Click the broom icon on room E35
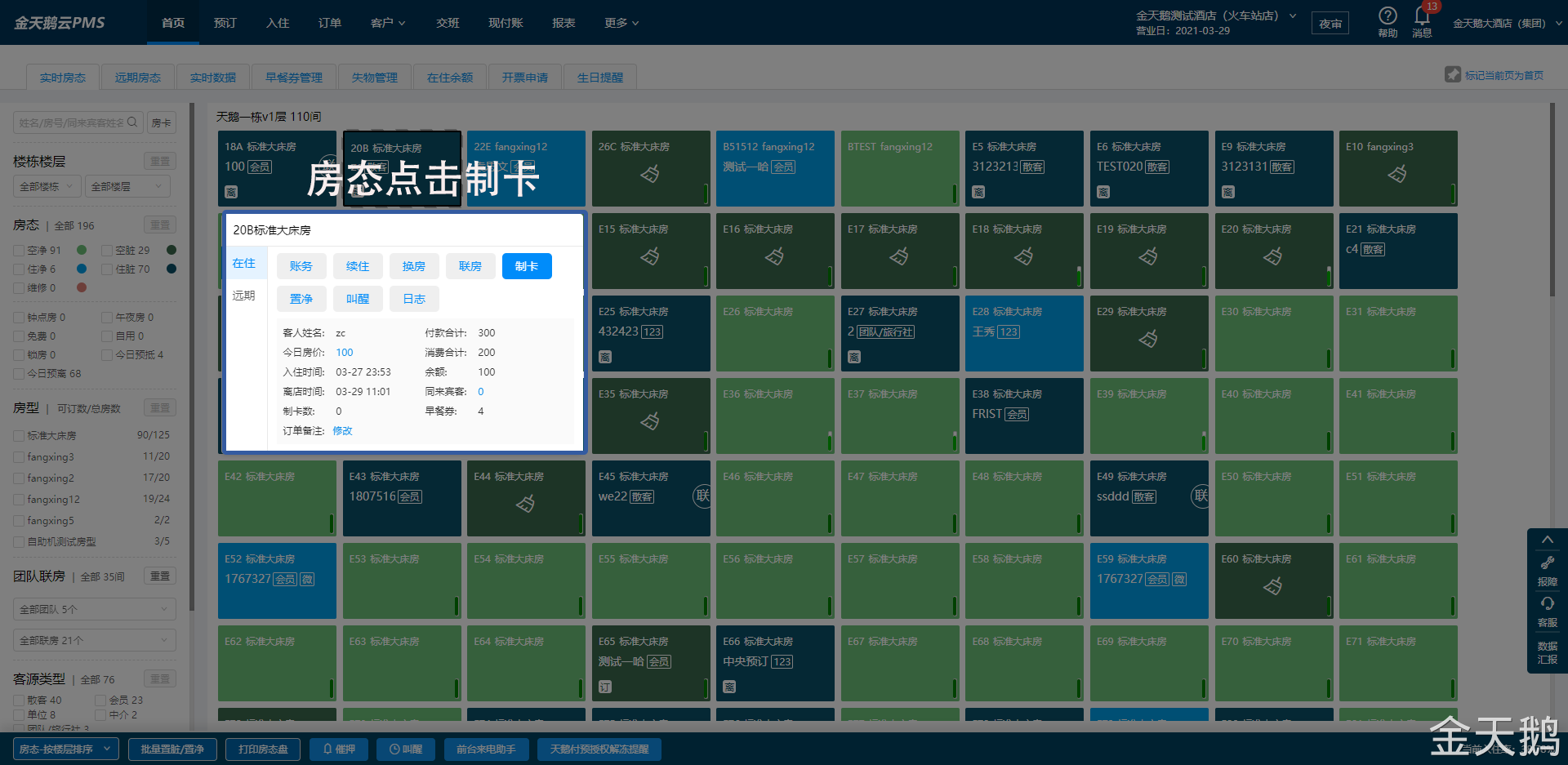Viewport: 1568px width, 765px height. click(x=650, y=421)
